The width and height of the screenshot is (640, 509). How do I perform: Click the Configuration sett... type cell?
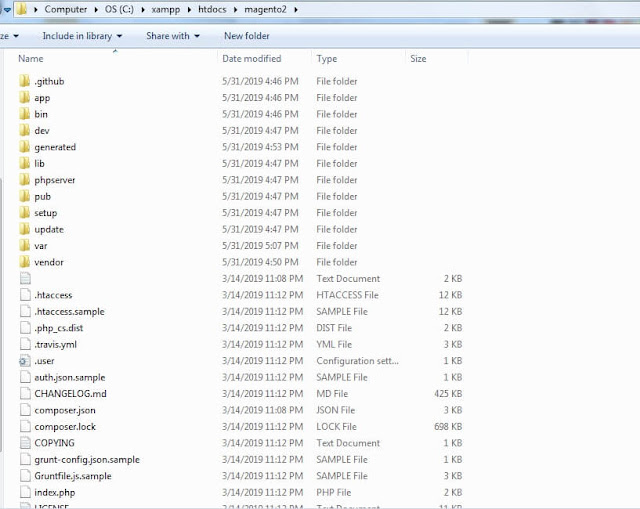coord(358,361)
